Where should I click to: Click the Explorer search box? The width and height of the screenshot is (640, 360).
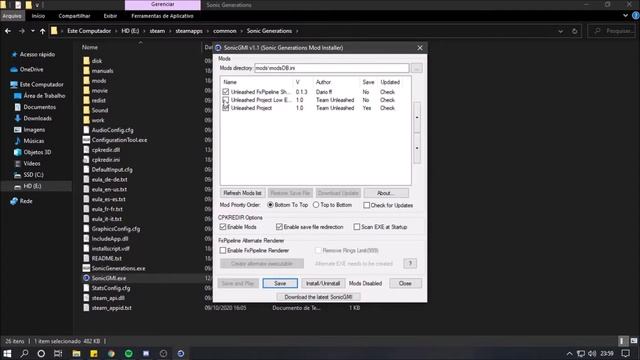(612, 31)
